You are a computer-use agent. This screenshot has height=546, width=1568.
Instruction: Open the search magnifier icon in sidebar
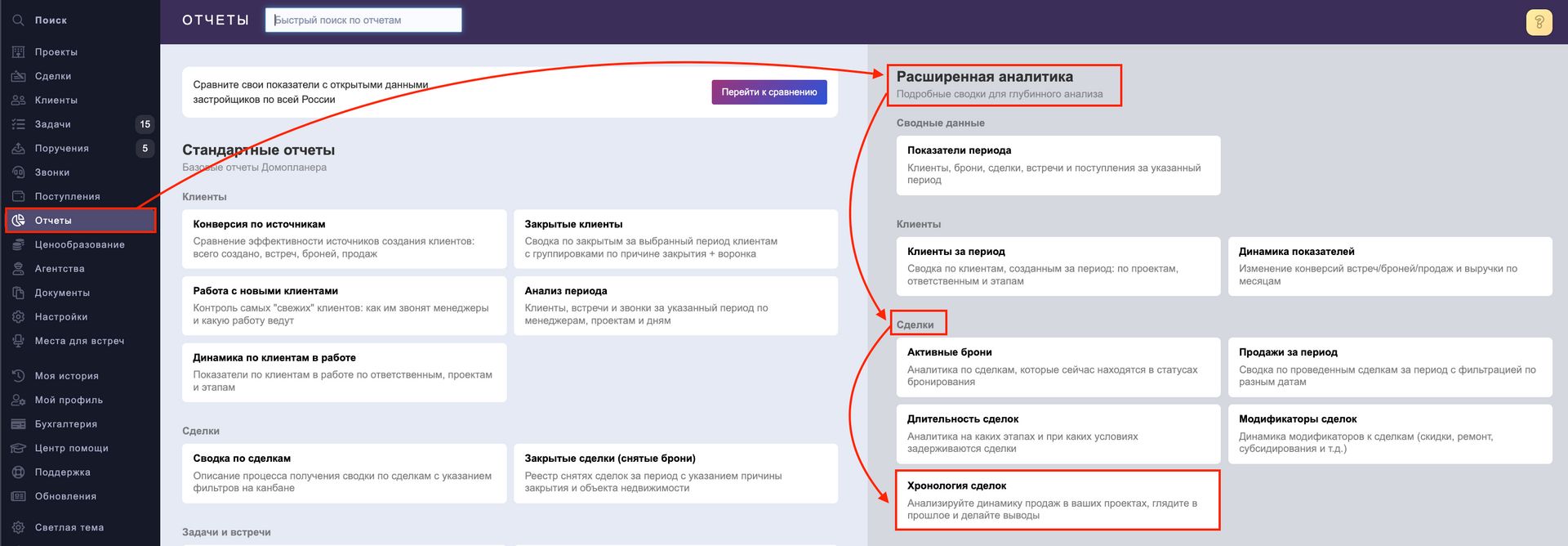coord(19,20)
